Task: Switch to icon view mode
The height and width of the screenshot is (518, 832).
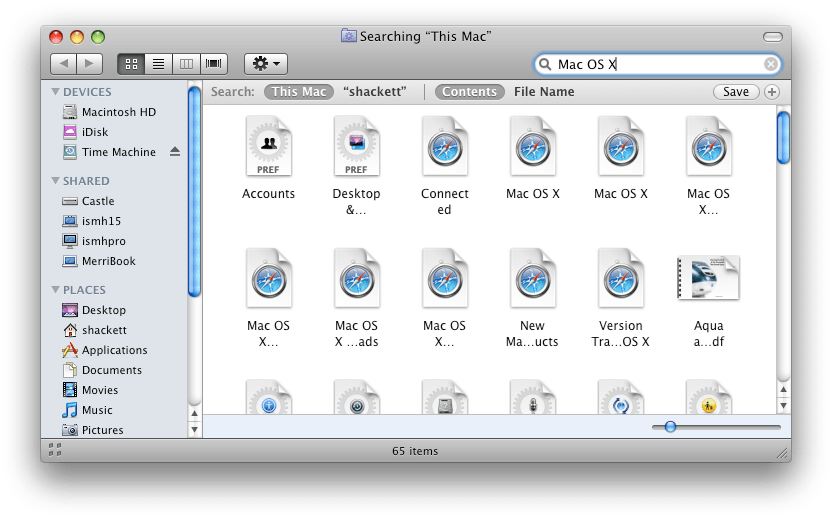Action: 131,64
